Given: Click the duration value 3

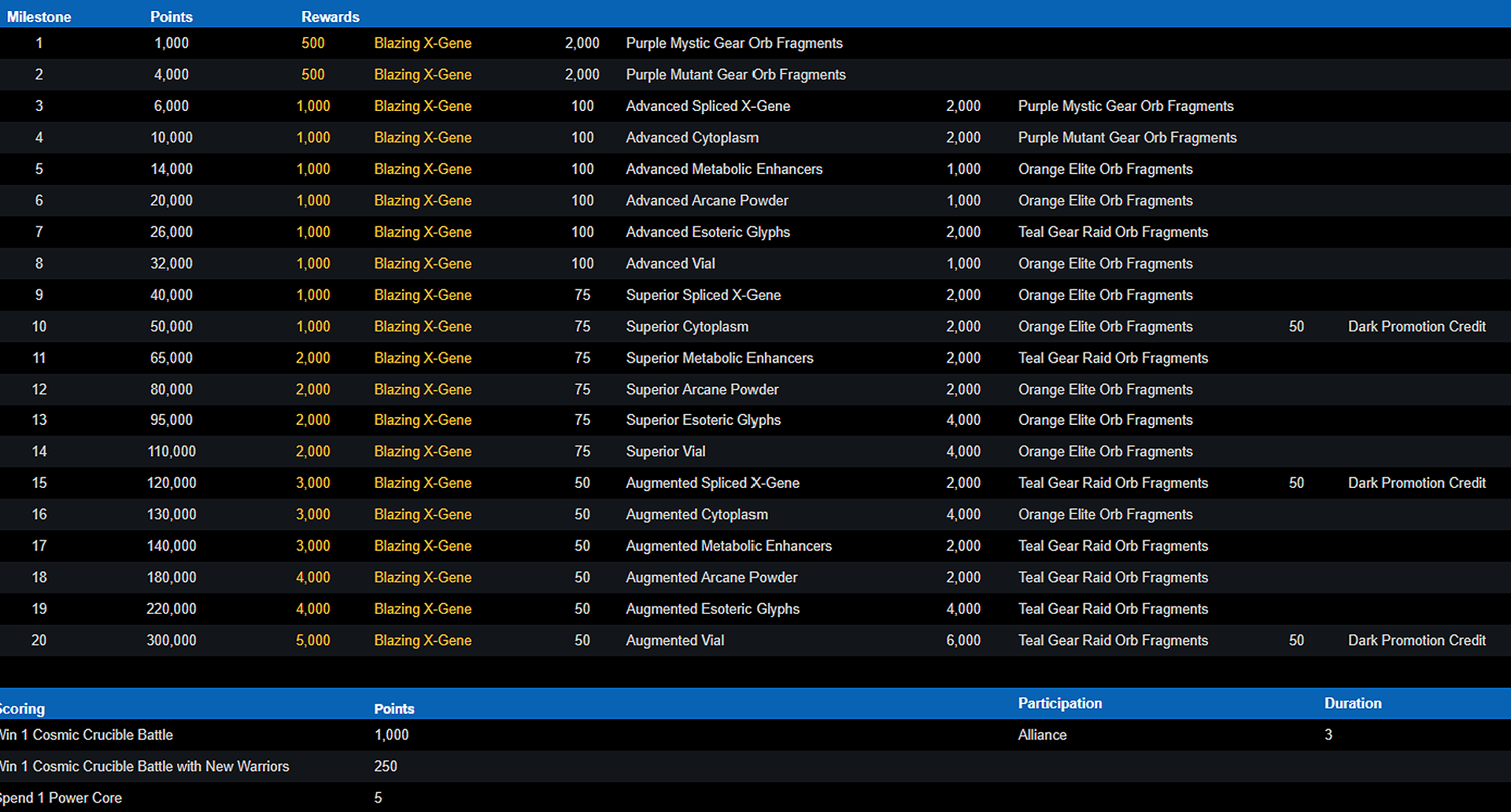Looking at the screenshot, I should coord(1328,735).
